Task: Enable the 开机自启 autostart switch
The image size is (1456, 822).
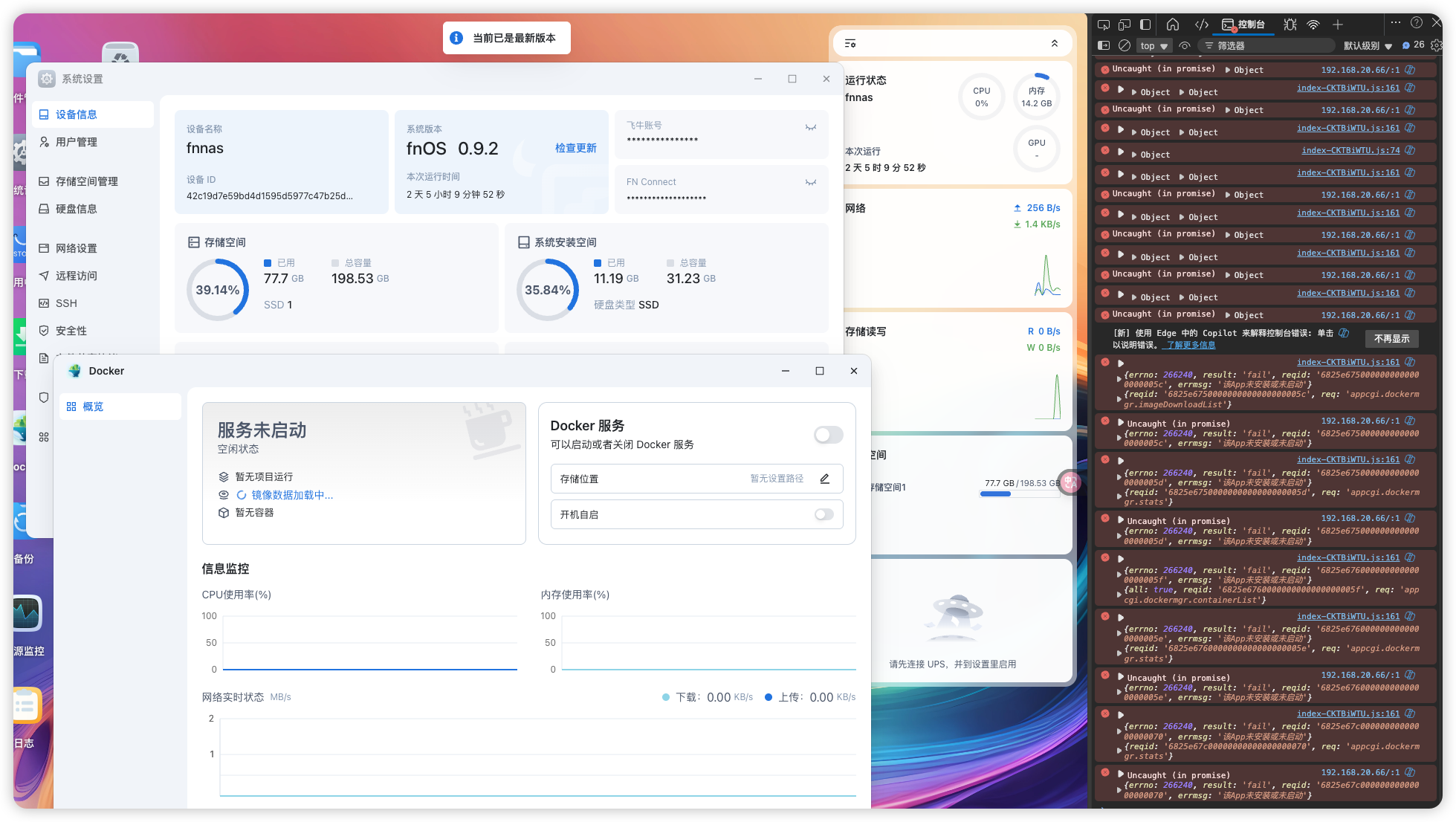Action: coord(824,514)
